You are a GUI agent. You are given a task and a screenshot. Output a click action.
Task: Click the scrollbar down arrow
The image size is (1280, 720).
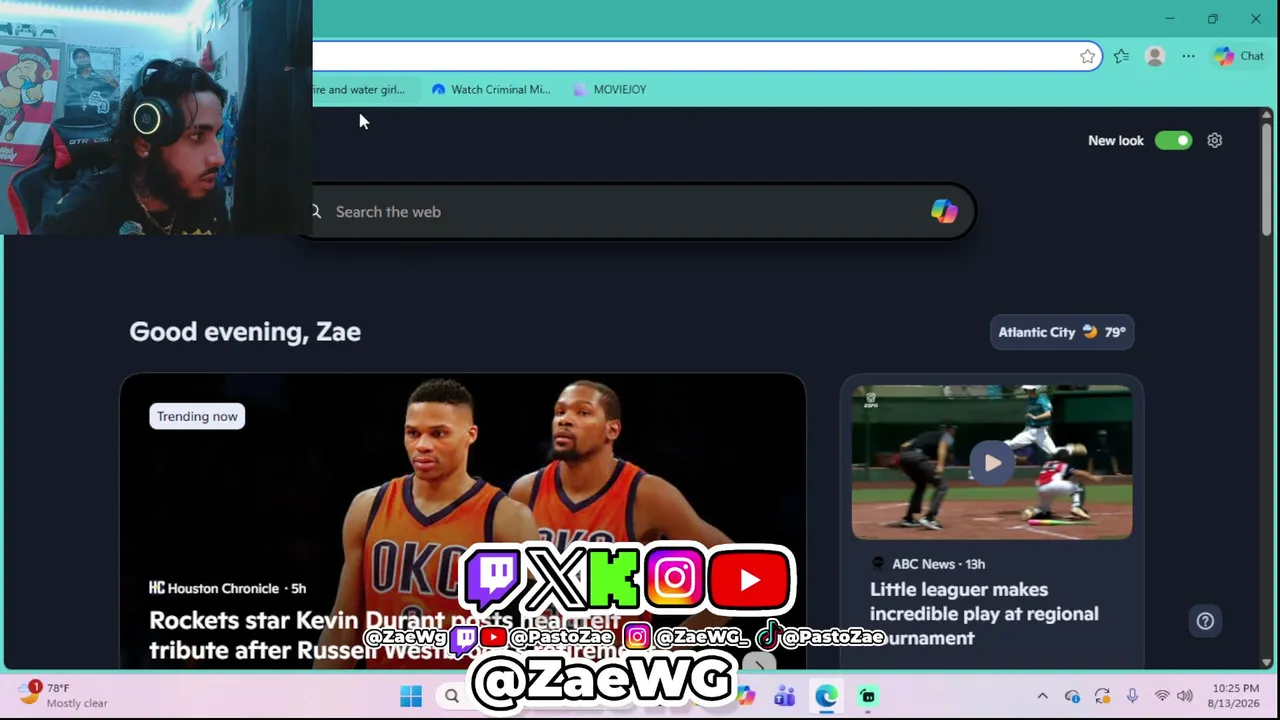tap(1267, 662)
